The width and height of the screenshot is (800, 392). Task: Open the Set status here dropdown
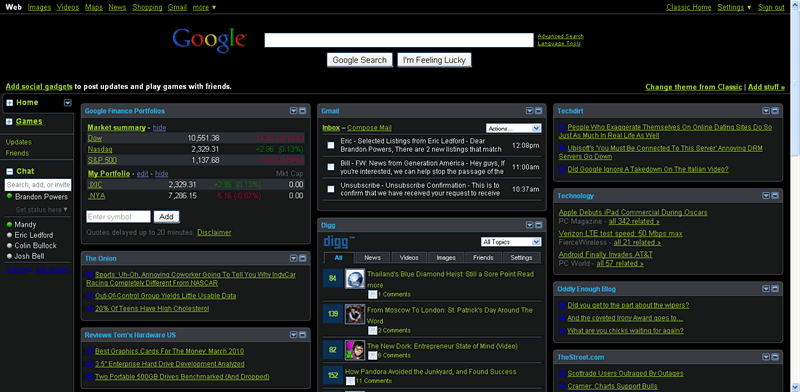coord(41,210)
